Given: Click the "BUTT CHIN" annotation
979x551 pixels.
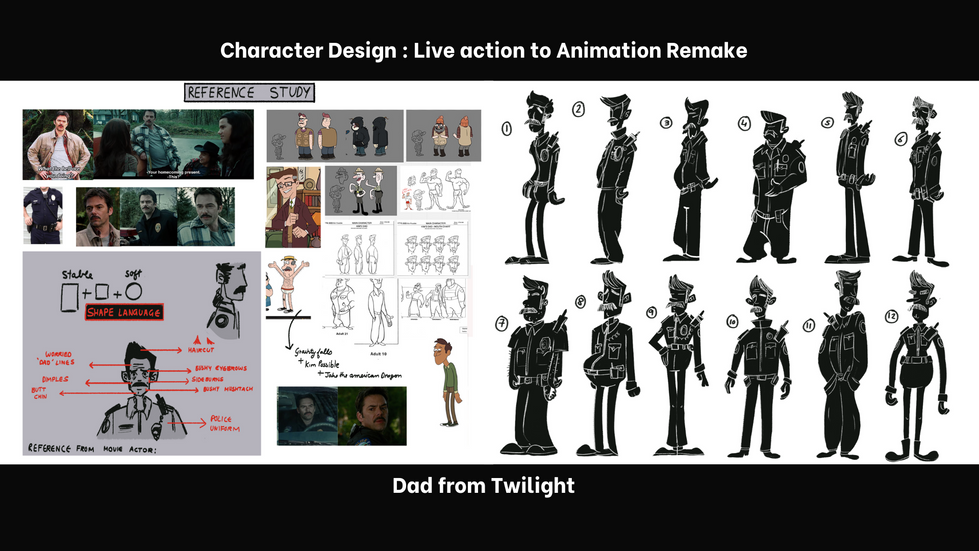Looking at the screenshot, I should [39, 393].
